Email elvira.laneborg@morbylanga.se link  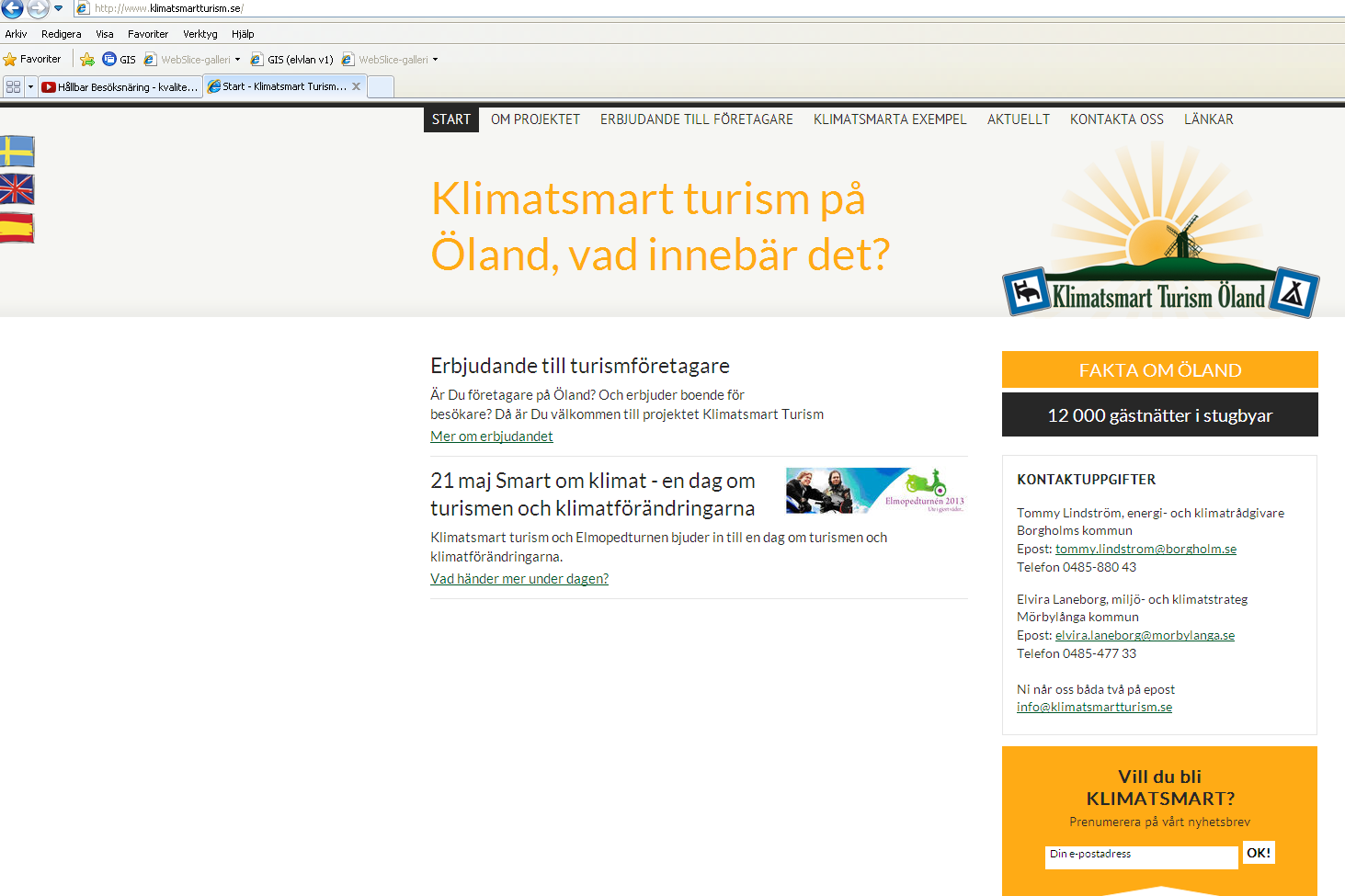[x=1145, y=635]
